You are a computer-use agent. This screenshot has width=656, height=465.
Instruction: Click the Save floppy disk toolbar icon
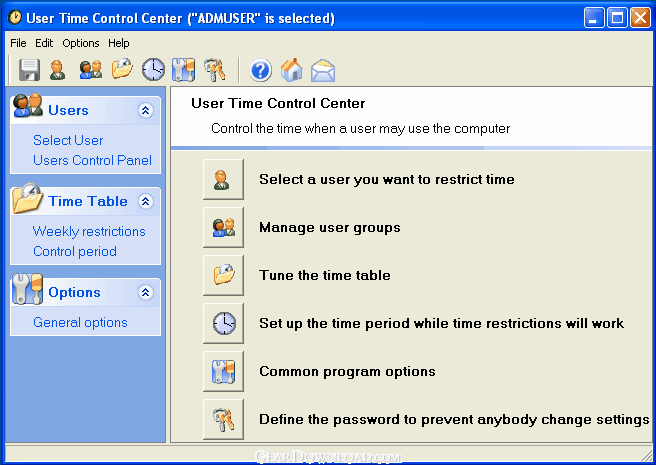pos(29,70)
